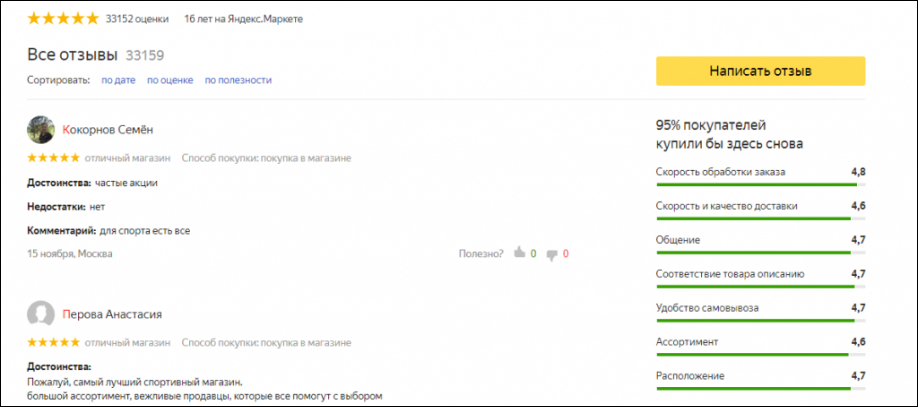Image resolution: width=918 pixels, height=407 pixels.
Task: Click thumbs up on Kokornov's review
Action: point(519,254)
